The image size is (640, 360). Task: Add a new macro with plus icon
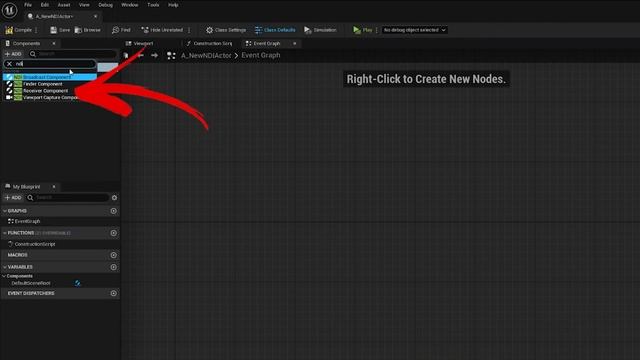click(113, 255)
